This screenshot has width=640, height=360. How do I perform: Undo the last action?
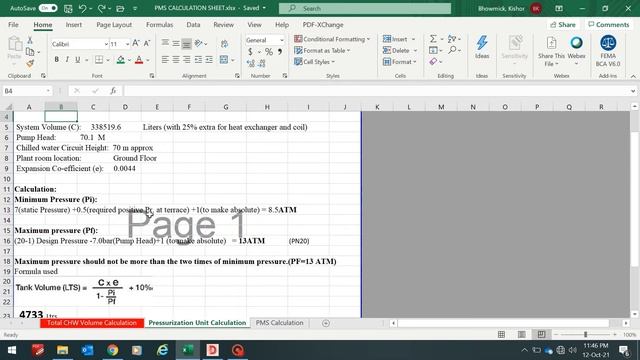pyautogui.click(x=82, y=8)
